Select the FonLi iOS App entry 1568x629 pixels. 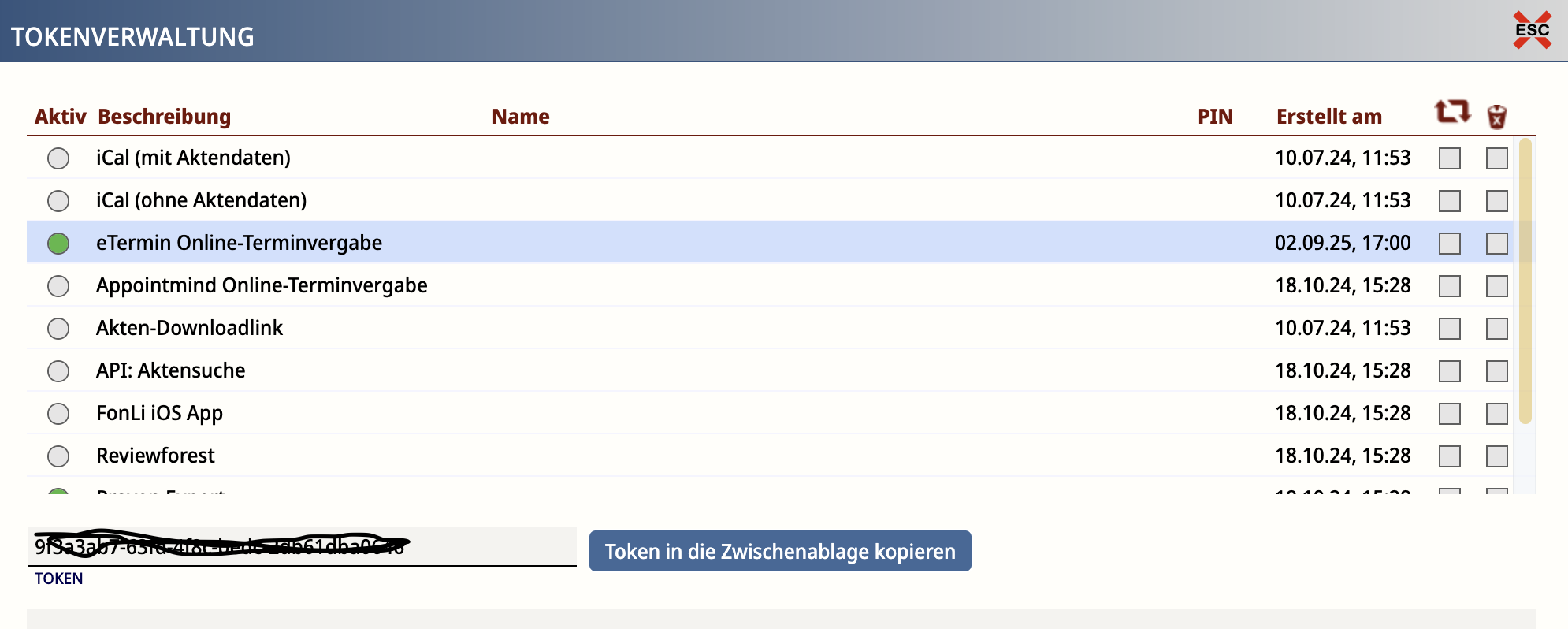click(x=159, y=414)
